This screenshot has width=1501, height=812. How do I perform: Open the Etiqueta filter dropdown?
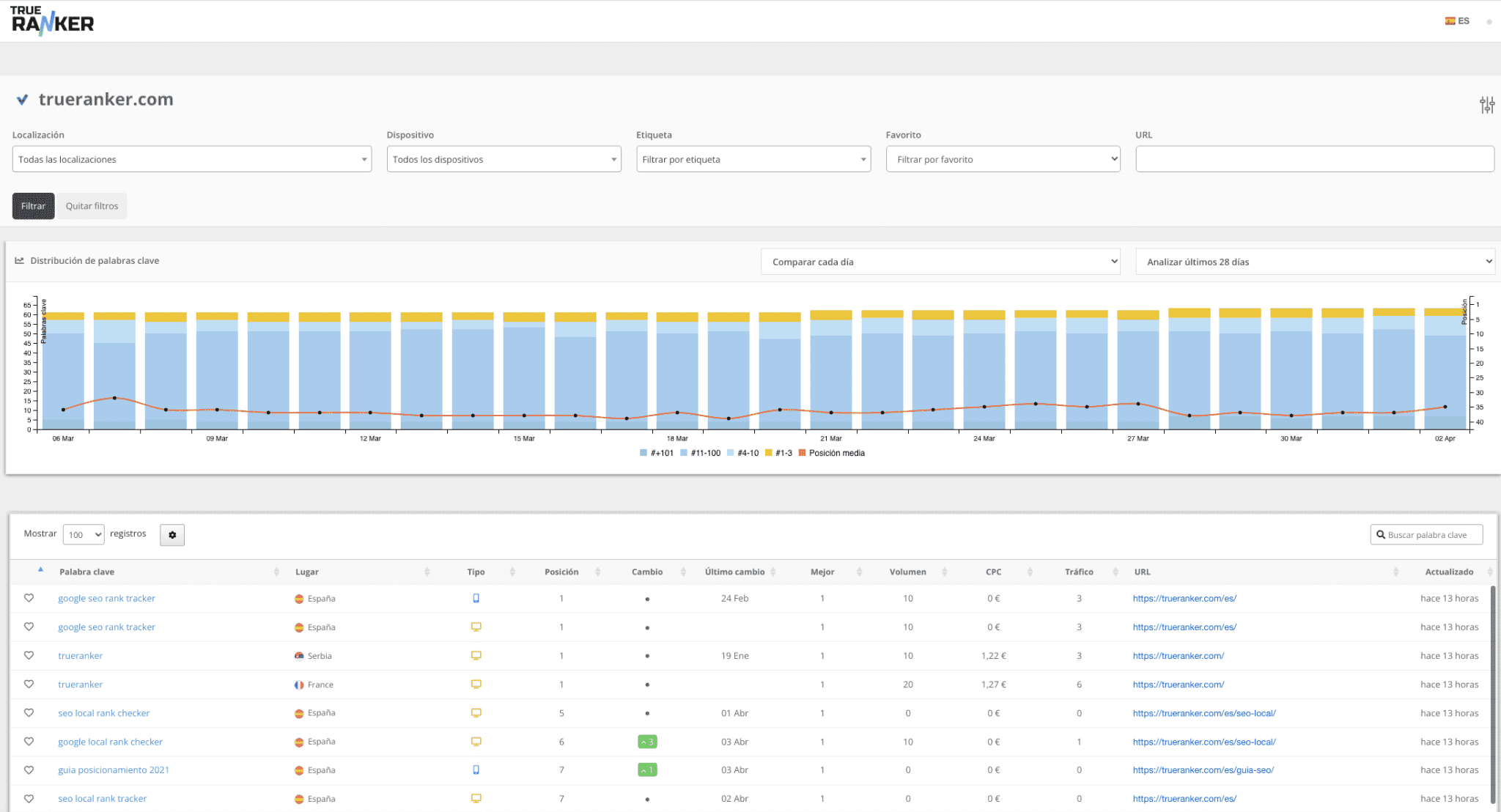753,159
